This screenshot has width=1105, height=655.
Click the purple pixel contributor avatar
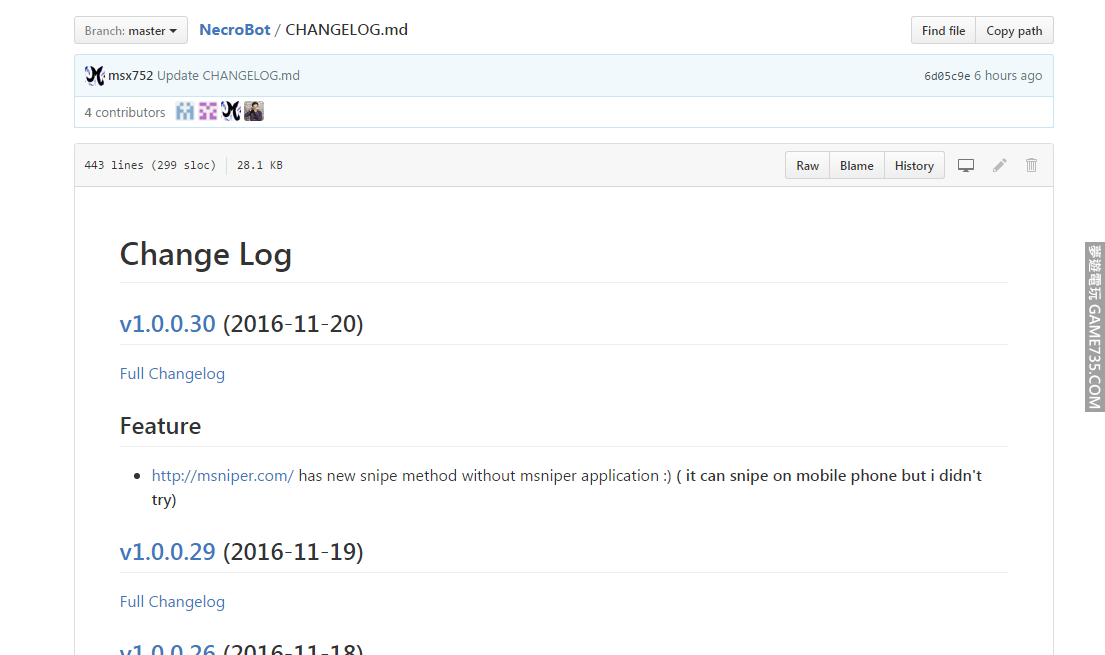point(208,112)
